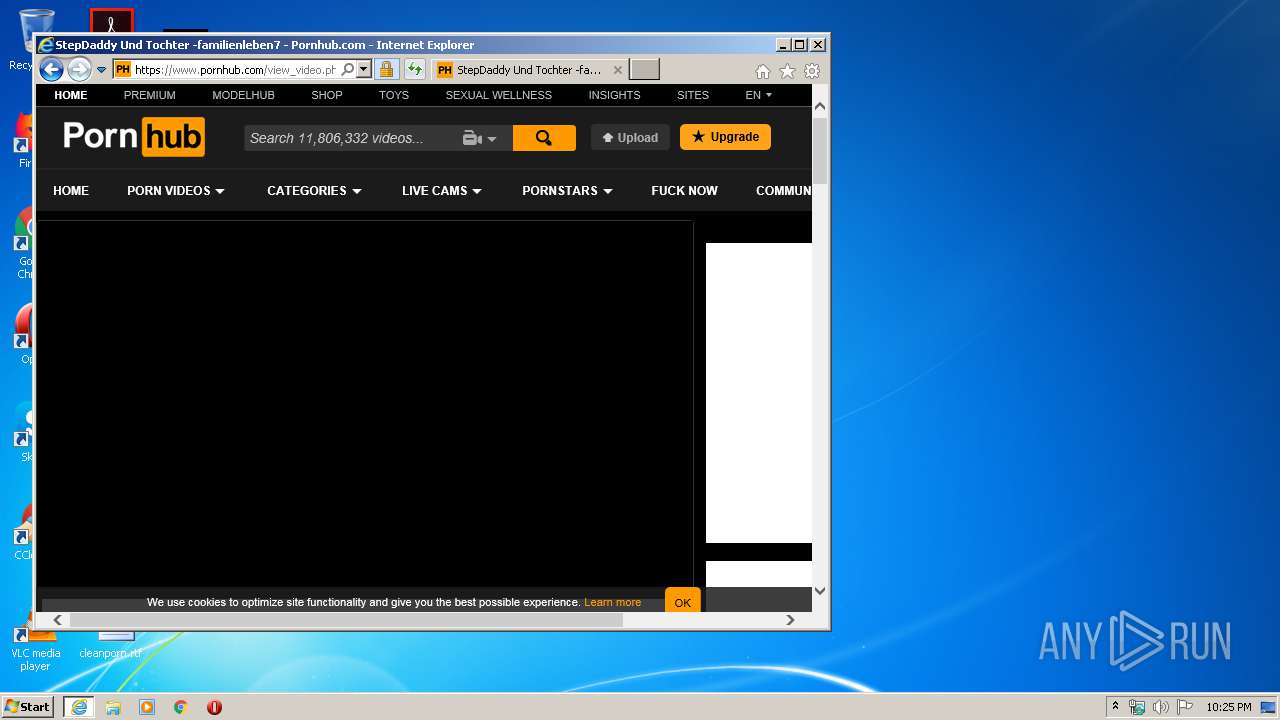The image size is (1280, 720).
Task: Select HOME in the top site bar
Action: (71, 95)
